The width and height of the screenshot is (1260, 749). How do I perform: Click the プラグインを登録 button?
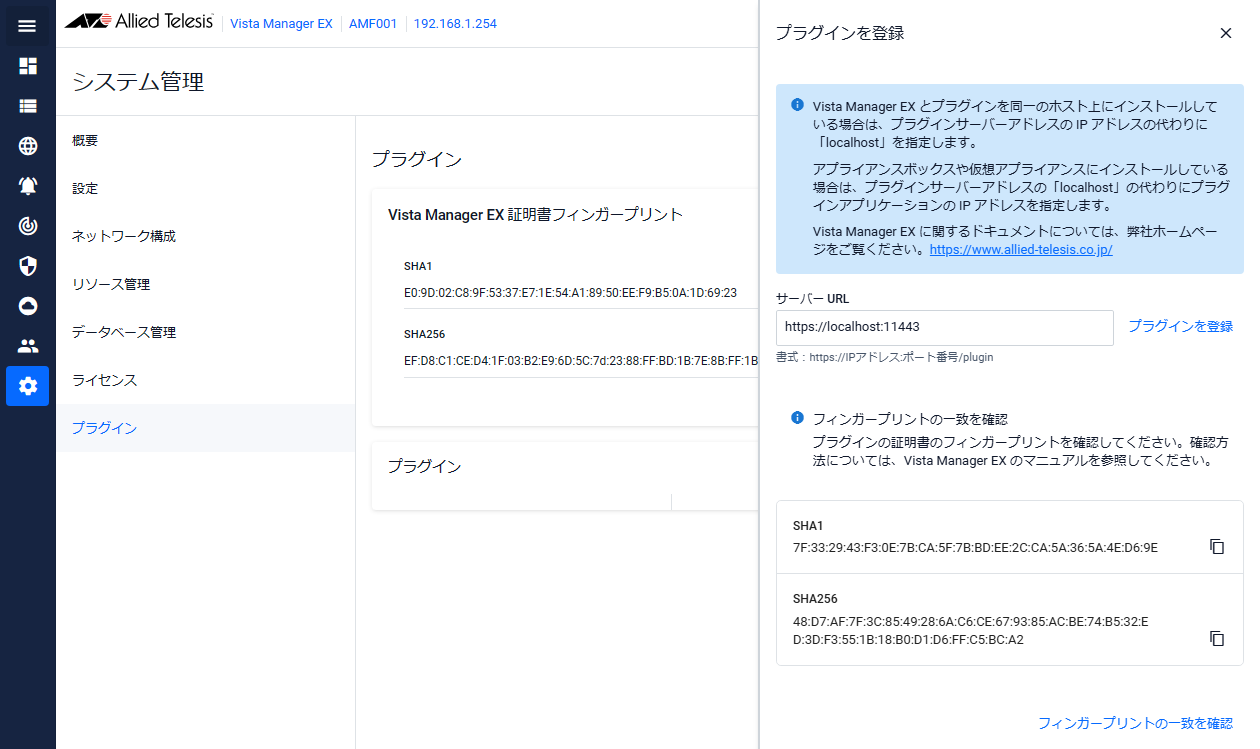pos(1180,327)
